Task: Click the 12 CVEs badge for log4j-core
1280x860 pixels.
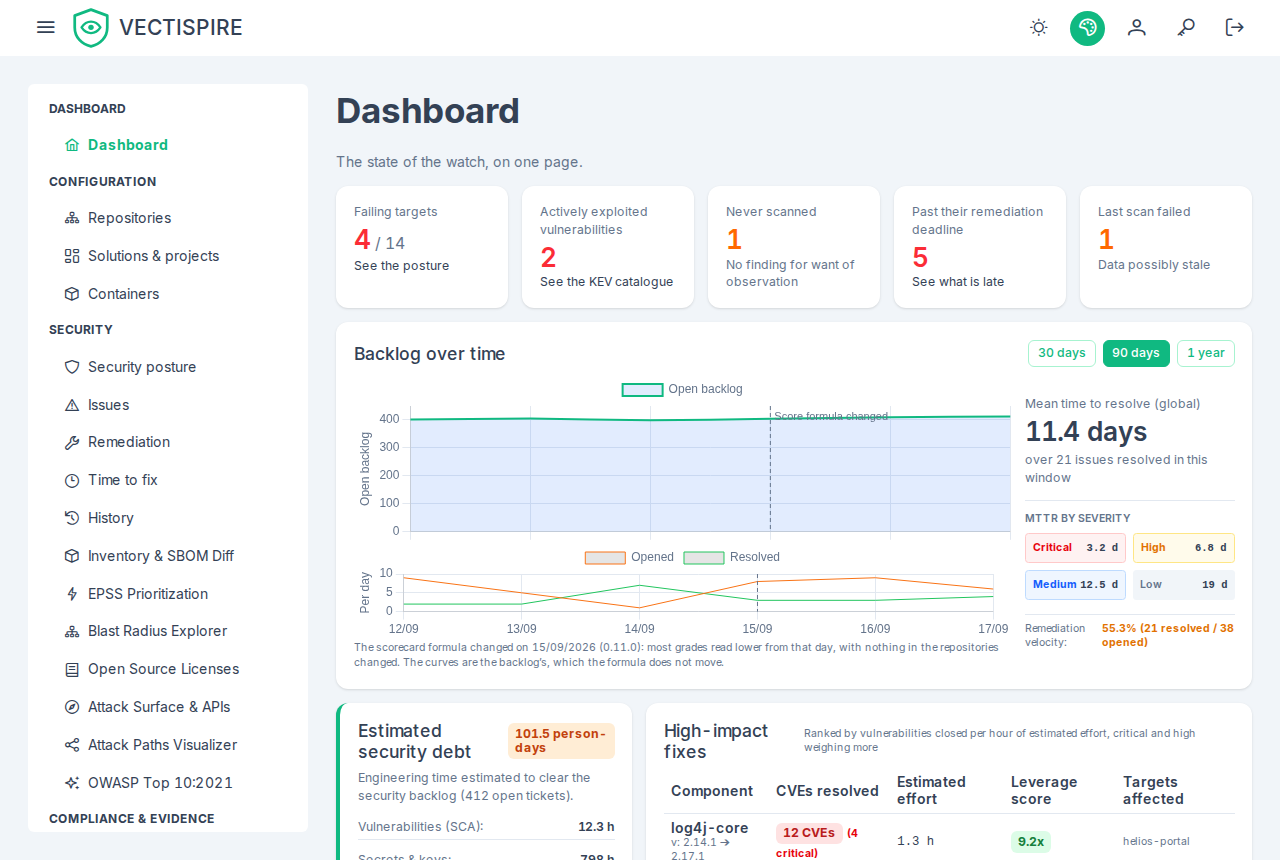Action: click(809, 833)
